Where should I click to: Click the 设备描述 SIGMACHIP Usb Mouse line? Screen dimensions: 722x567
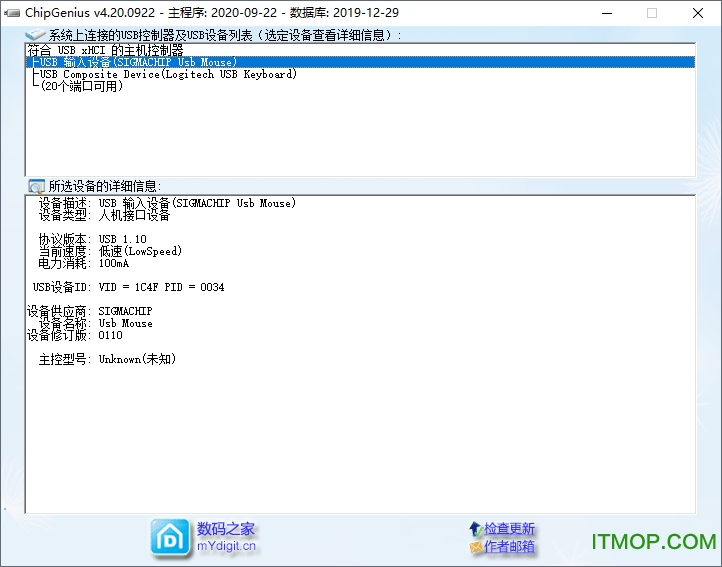click(x=167, y=203)
